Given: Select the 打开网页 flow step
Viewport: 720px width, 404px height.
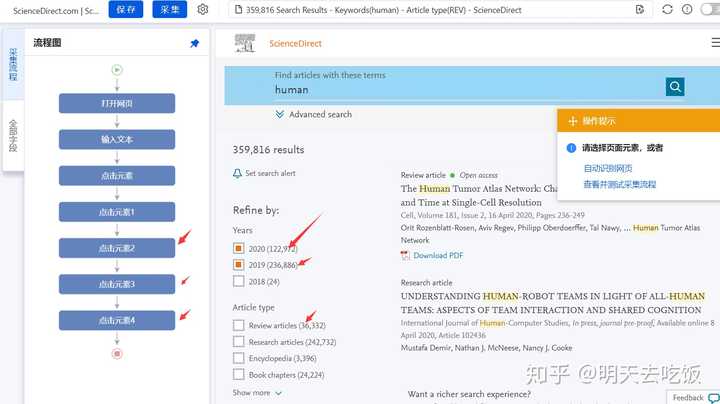Looking at the screenshot, I should point(117,103).
